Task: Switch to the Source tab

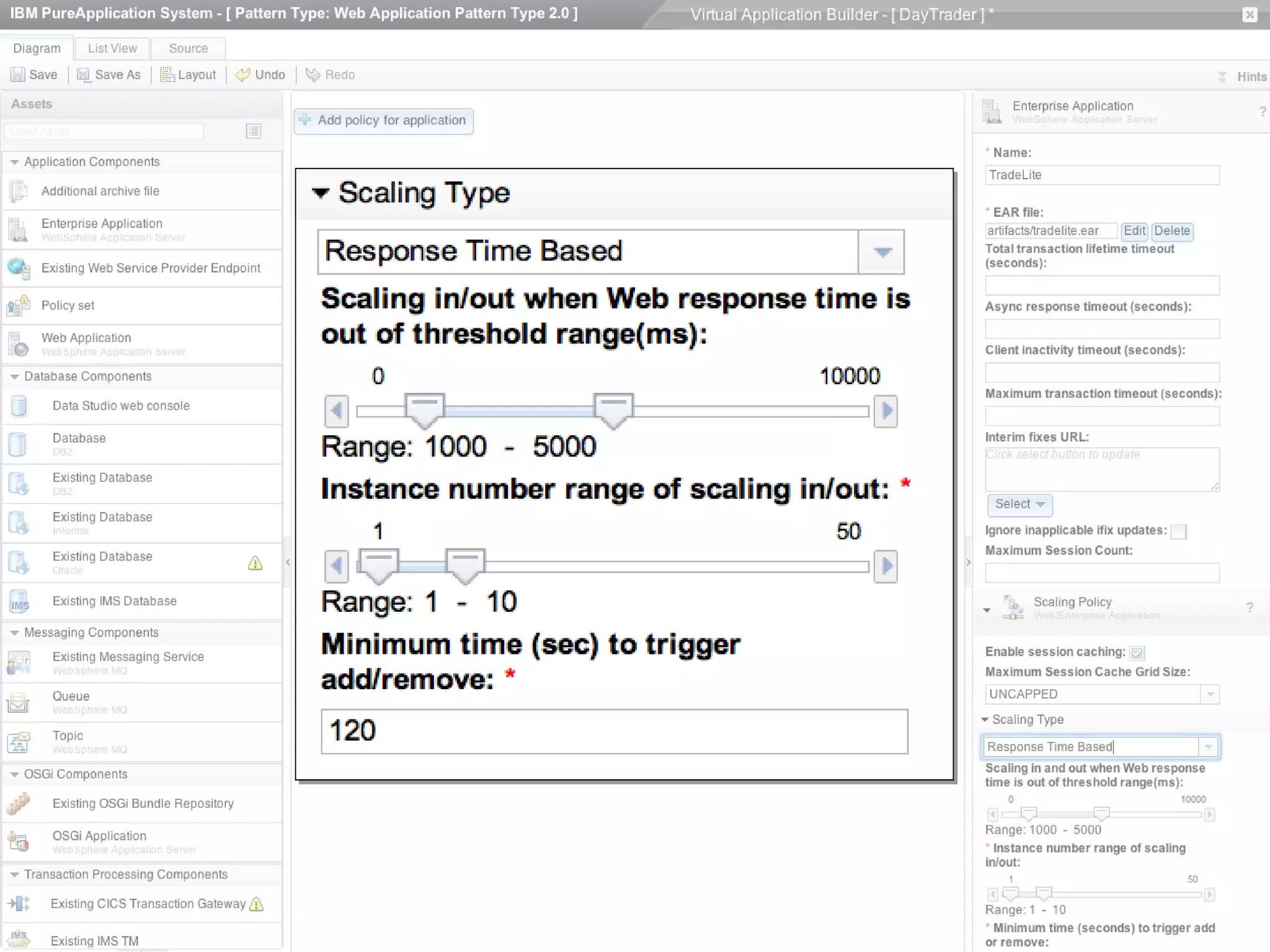Action: coord(188,48)
